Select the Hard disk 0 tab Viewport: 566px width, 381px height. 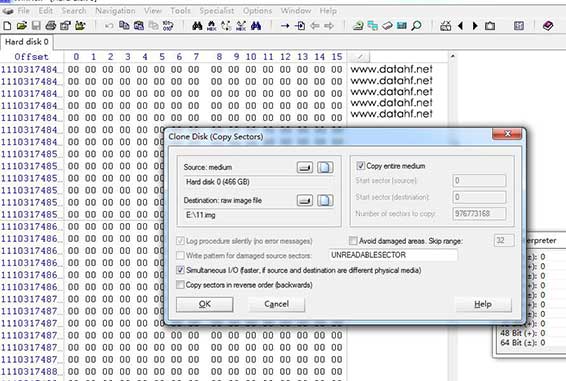pos(27,42)
